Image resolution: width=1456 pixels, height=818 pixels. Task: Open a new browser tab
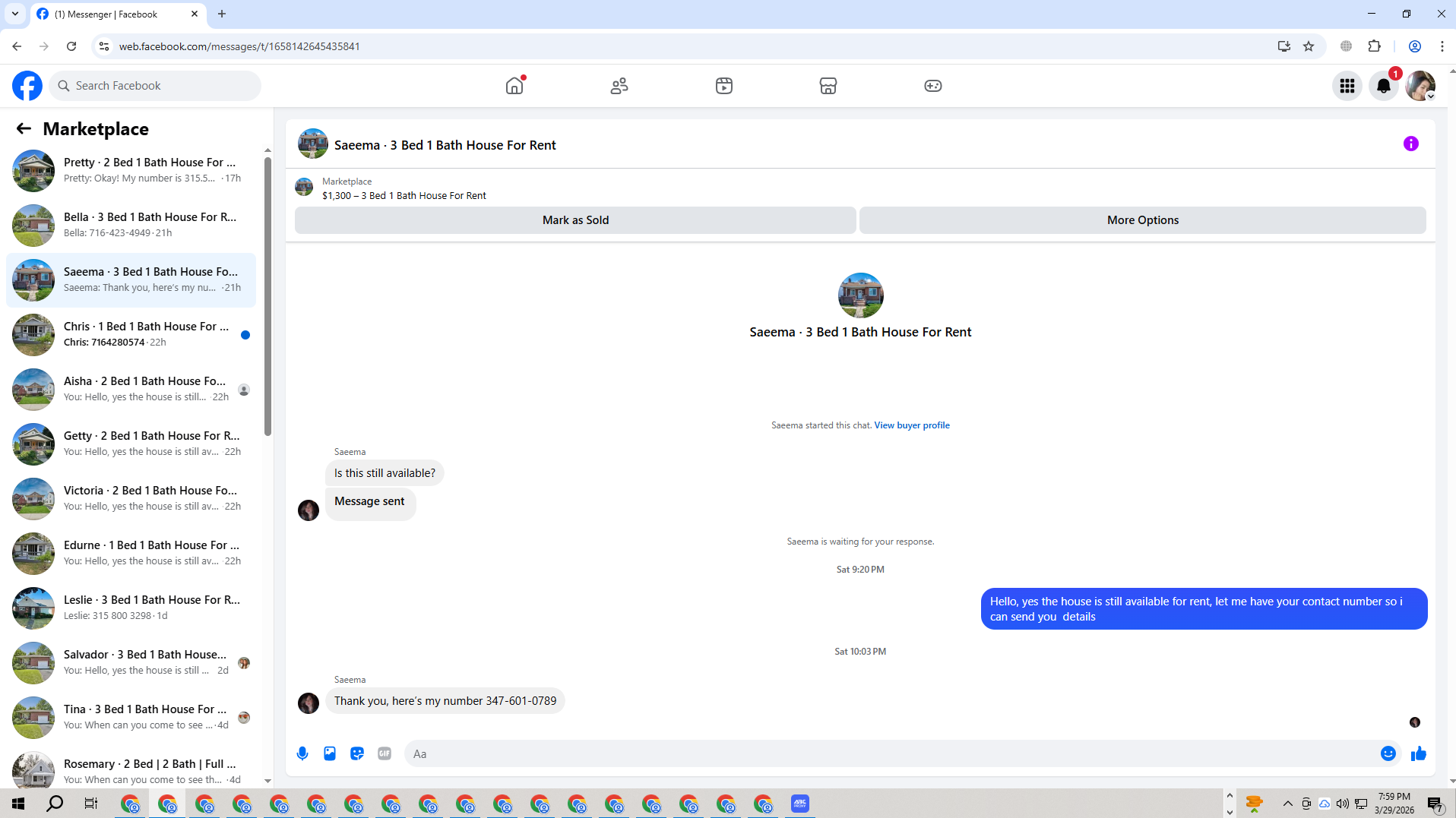tap(222, 14)
